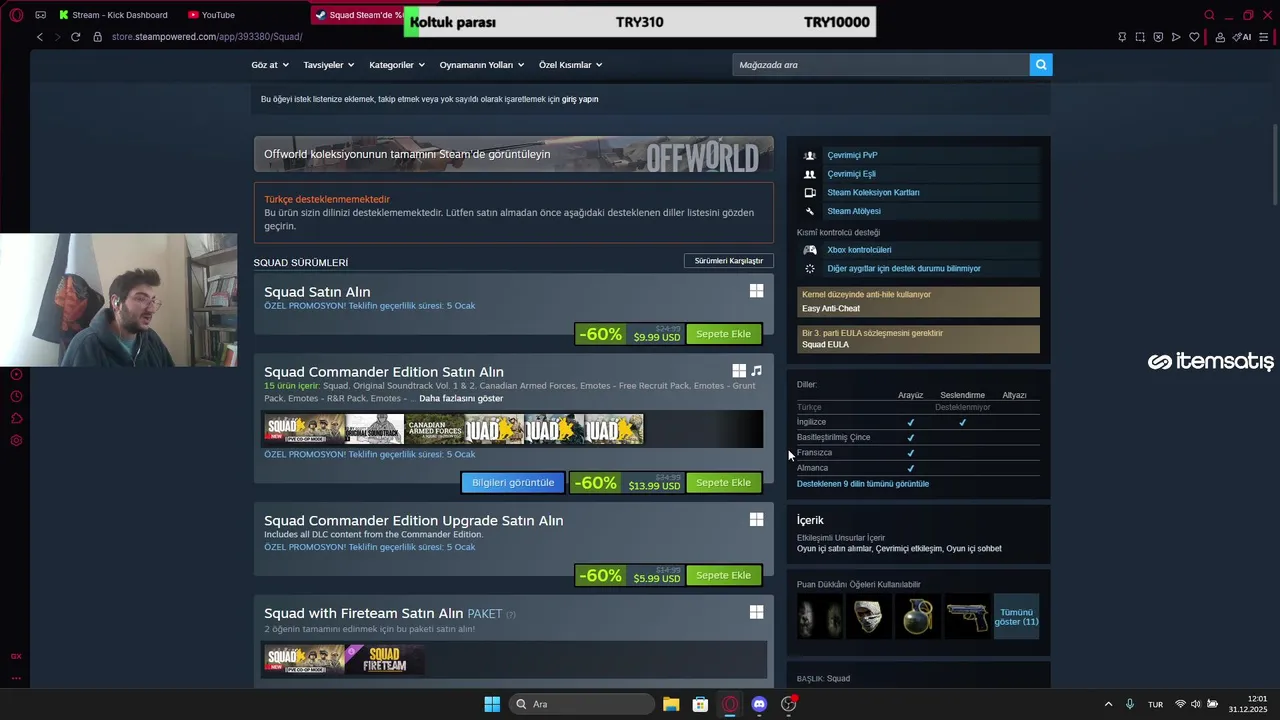Click the 'giriş yapın' login link
The image size is (1280, 720).
pyautogui.click(x=580, y=99)
